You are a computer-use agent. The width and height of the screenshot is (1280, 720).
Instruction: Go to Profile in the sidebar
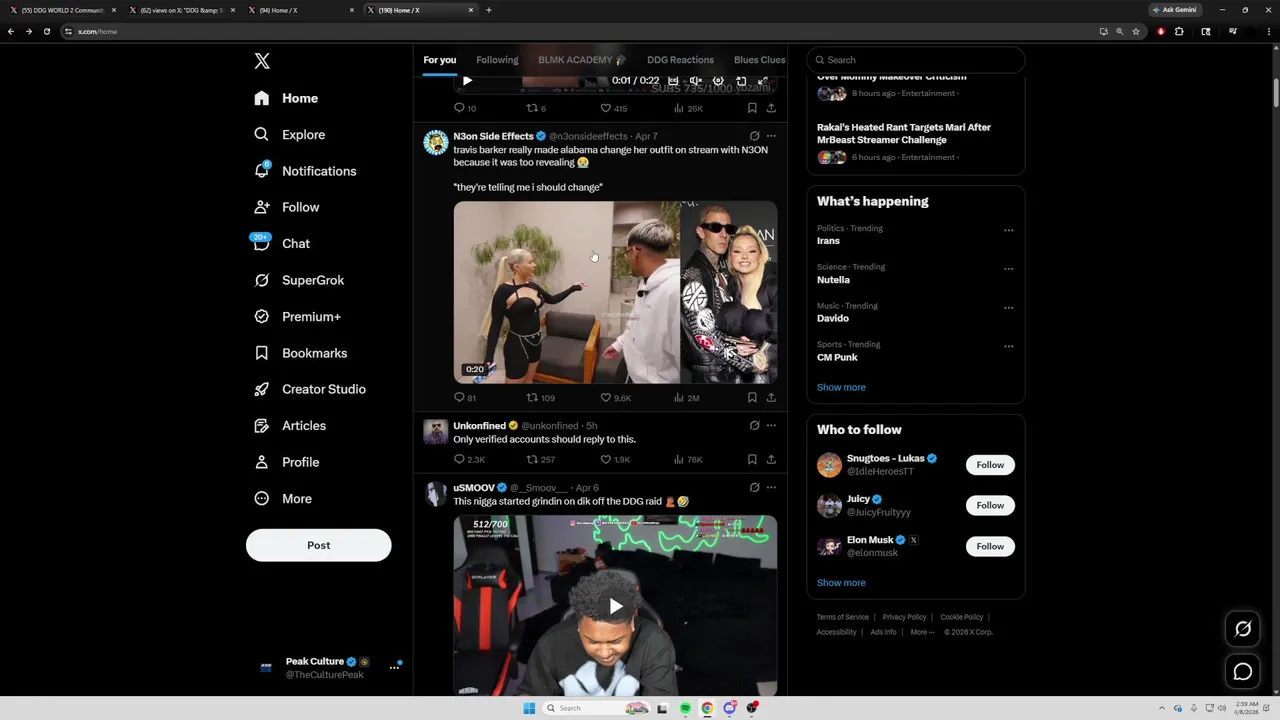pyautogui.click(x=286, y=462)
